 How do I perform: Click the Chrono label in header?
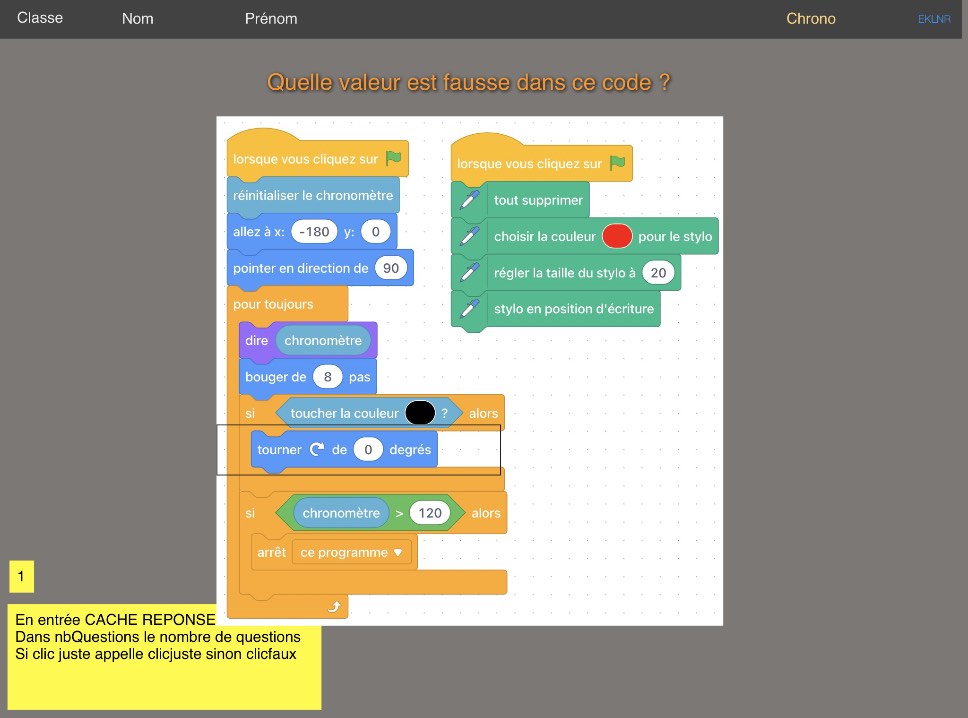[811, 19]
